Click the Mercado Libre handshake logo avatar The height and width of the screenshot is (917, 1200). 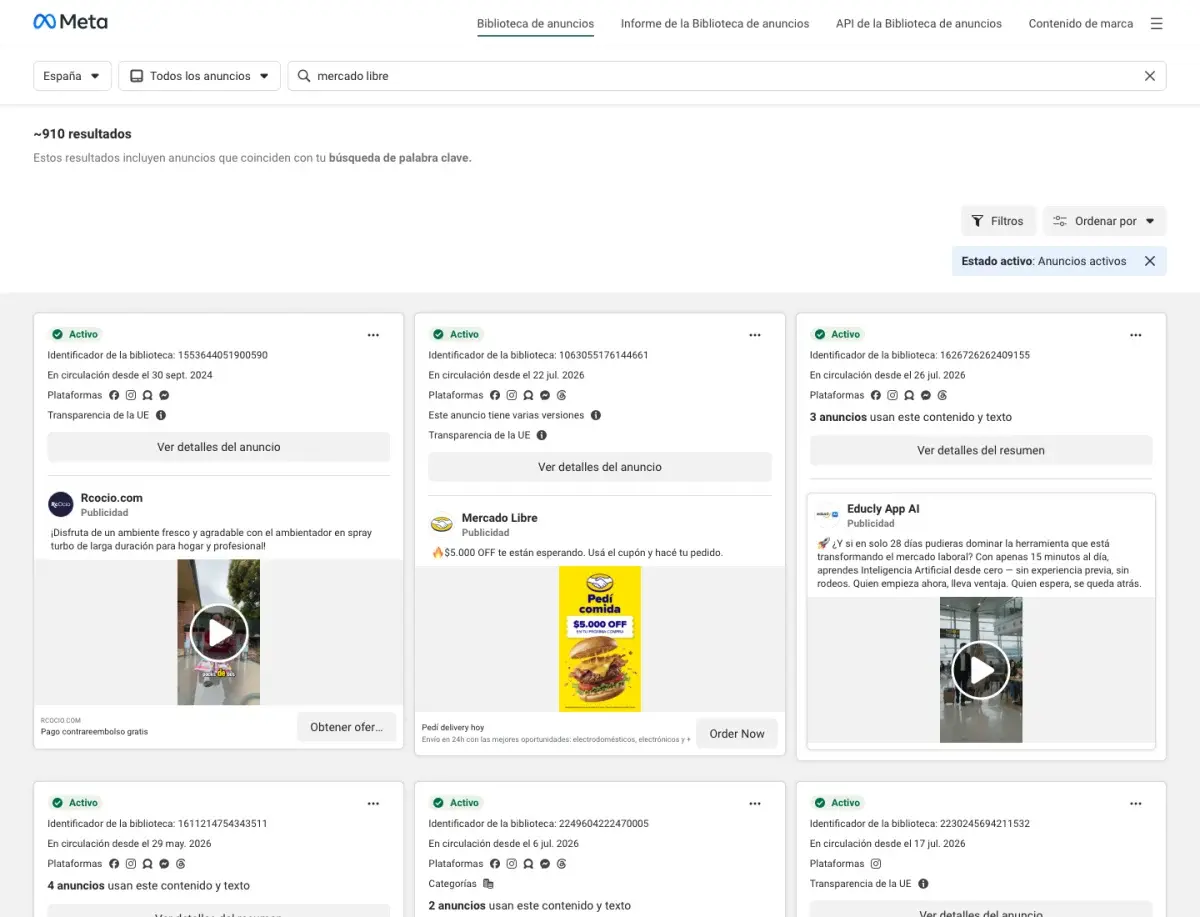(442, 524)
